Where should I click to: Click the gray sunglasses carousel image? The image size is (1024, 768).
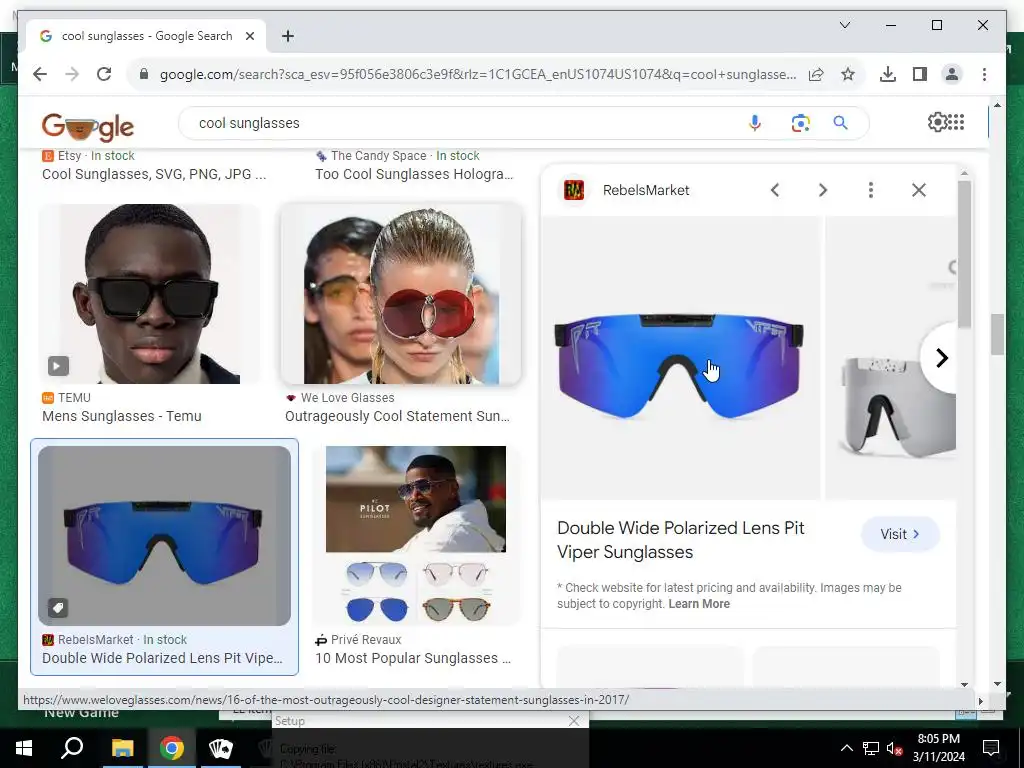coord(891,358)
